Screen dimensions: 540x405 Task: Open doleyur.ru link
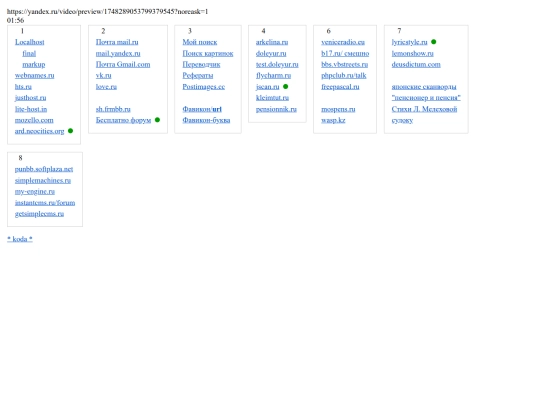click(x=271, y=53)
